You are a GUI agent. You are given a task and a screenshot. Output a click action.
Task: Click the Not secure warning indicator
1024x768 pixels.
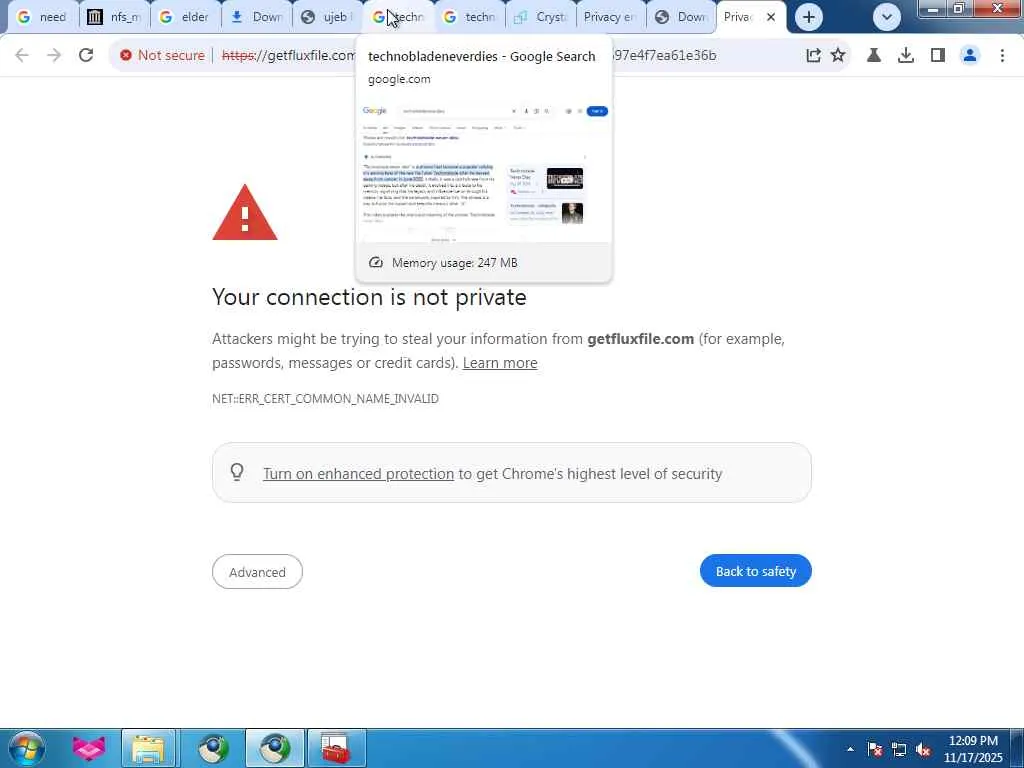(x=162, y=56)
